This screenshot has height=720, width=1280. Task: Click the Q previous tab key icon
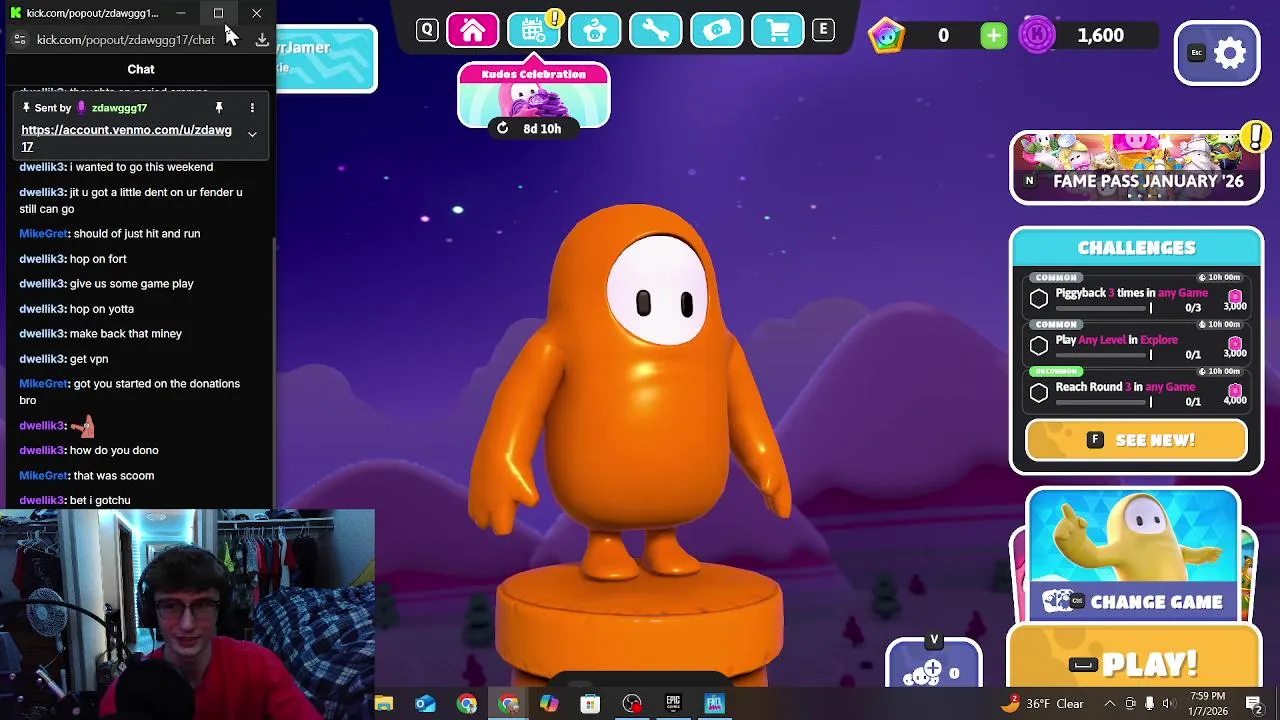coord(427,30)
